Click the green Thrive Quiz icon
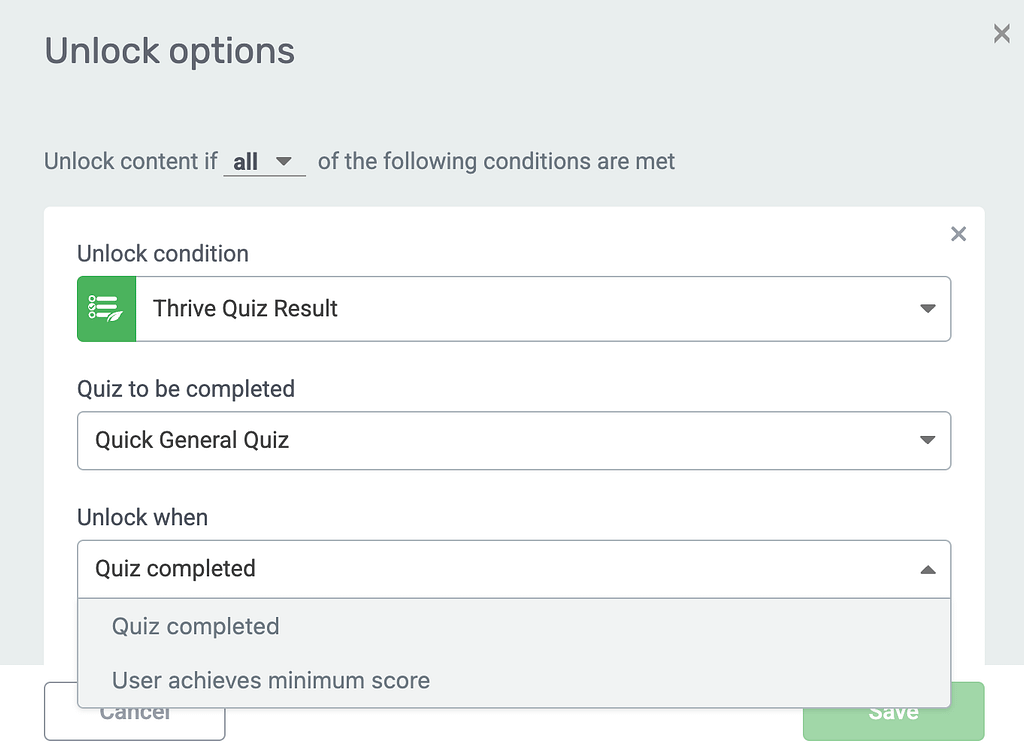Viewport: 1024px width, 753px height. point(106,309)
